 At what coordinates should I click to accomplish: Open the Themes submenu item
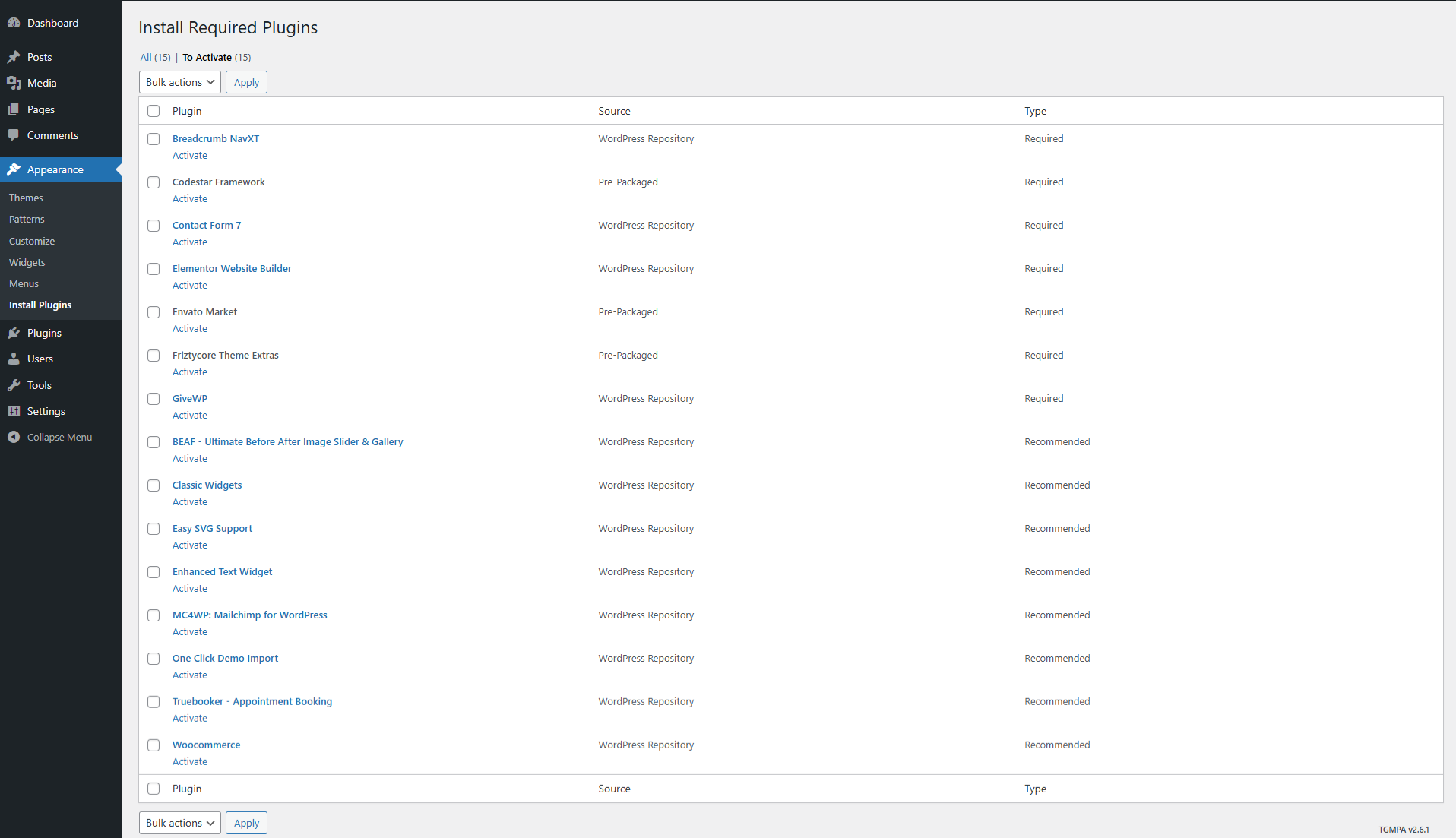pyautogui.click(x=26, y=198)
